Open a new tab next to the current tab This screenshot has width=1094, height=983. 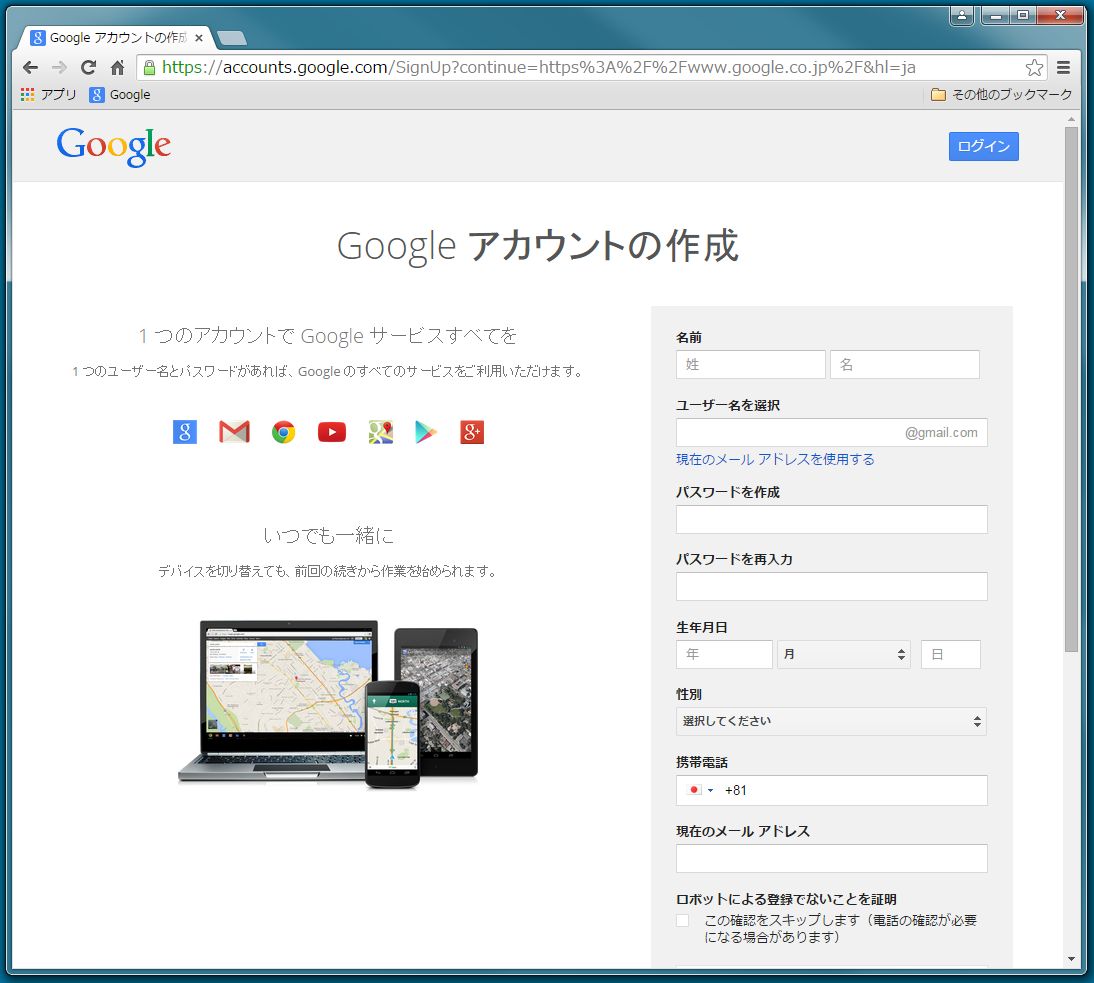[232, 38]
